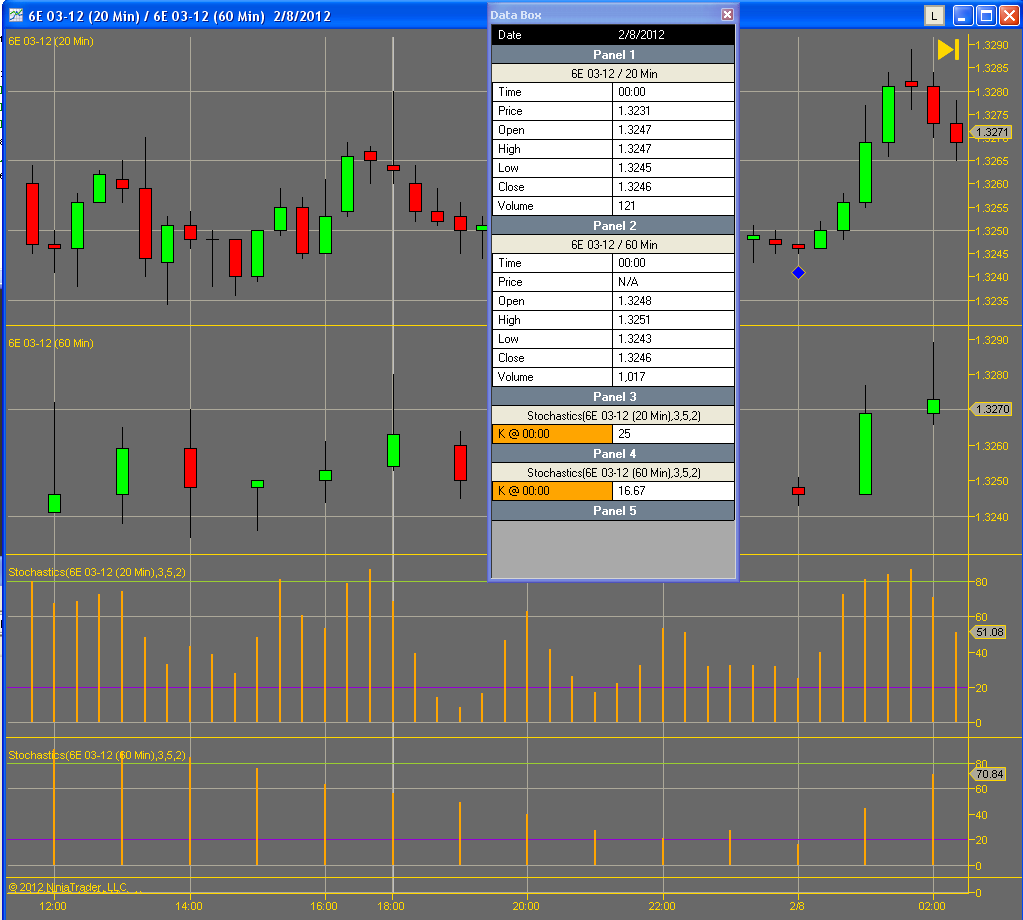Minimize the chart window
Viewport: 1023px width, 920px height.
(x=963, y=15)
